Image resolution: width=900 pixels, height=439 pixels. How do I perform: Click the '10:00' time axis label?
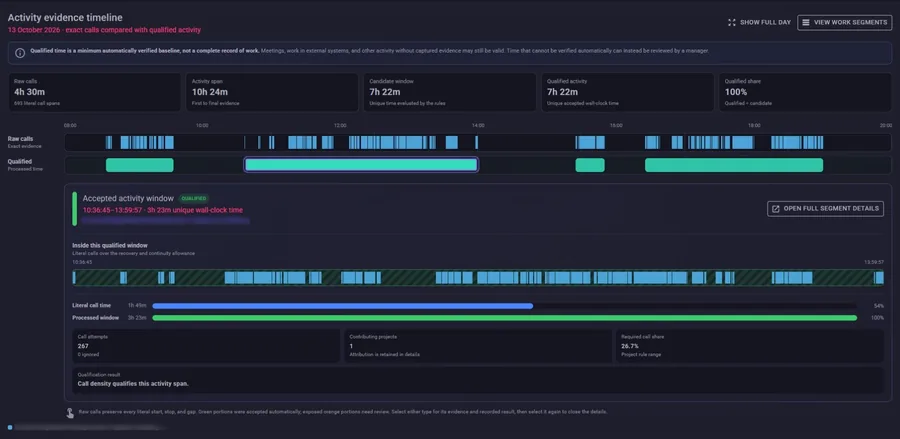[202, 125]
